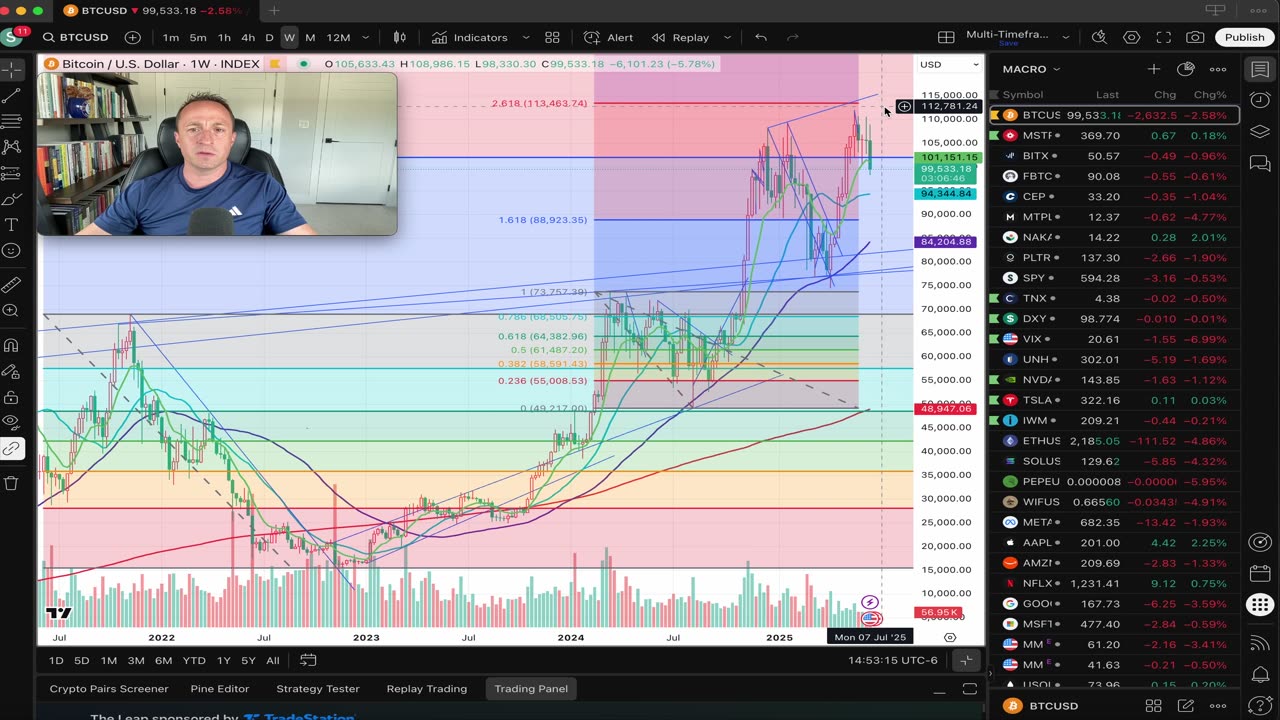
Task: Select the M monthly timeframe
Action: 310,37
